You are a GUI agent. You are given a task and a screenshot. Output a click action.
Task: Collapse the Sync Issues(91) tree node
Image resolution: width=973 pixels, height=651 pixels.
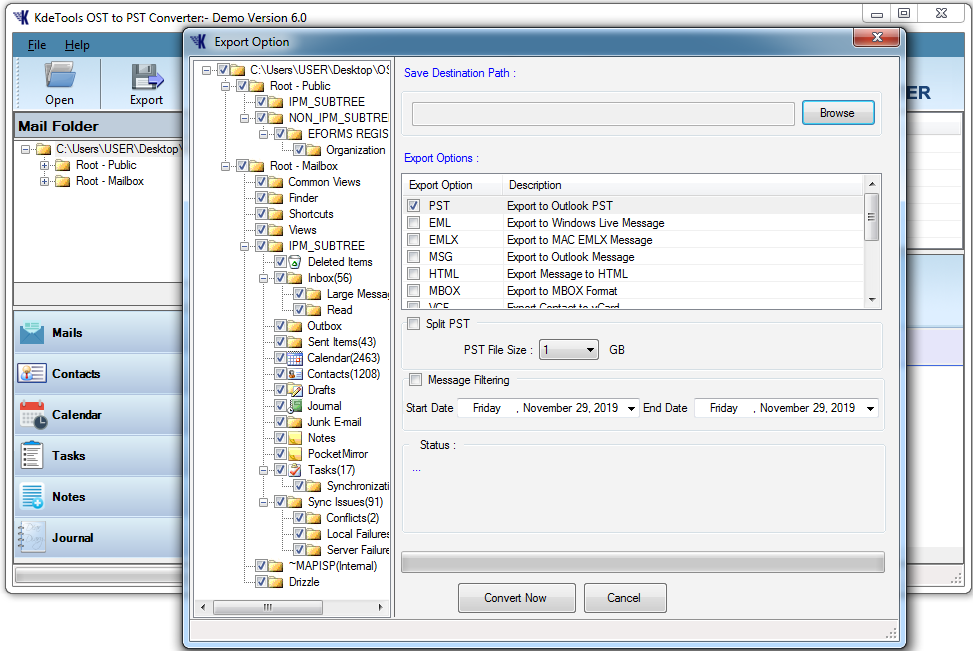point(264,503)
